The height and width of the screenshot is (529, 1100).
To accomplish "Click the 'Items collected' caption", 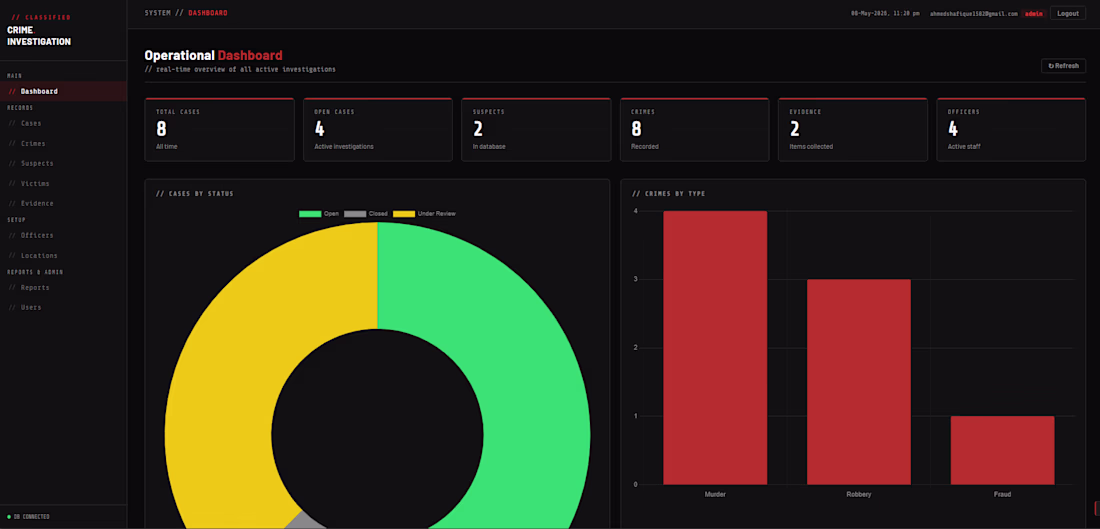I will point(812,147).
